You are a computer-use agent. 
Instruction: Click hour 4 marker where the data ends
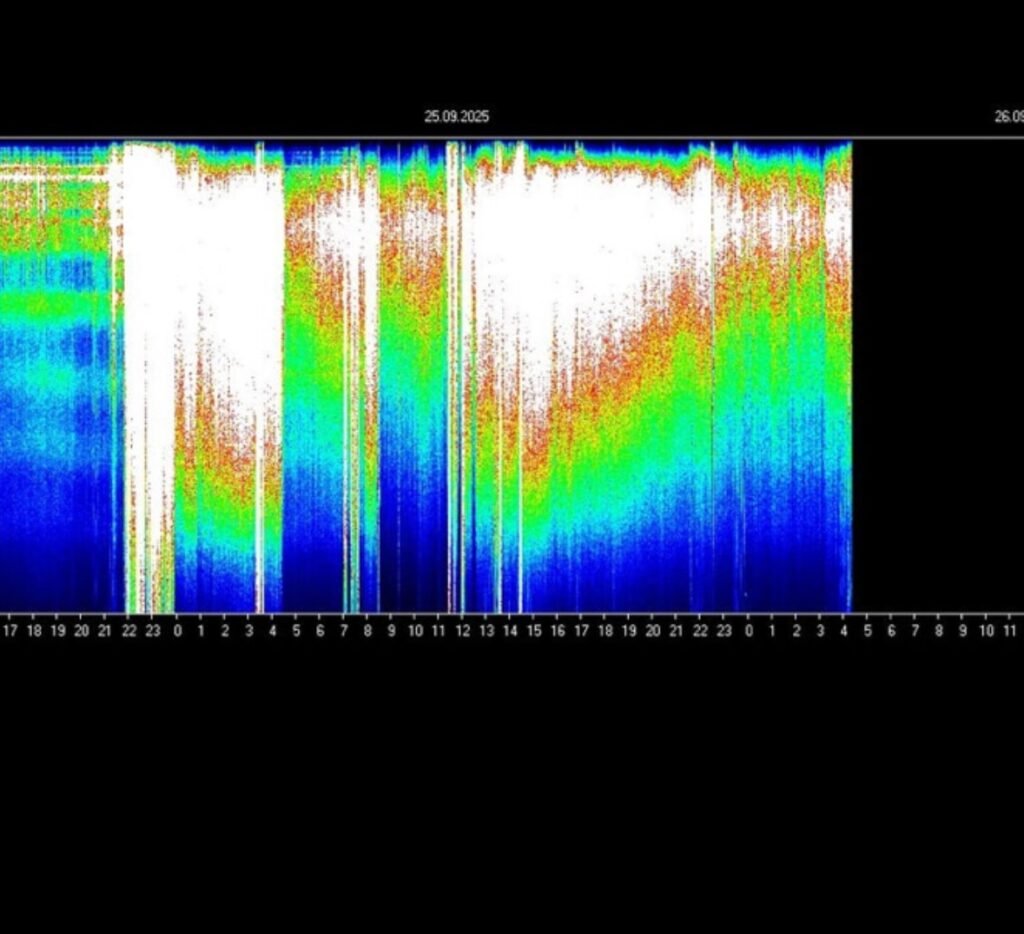pos(844,631)
